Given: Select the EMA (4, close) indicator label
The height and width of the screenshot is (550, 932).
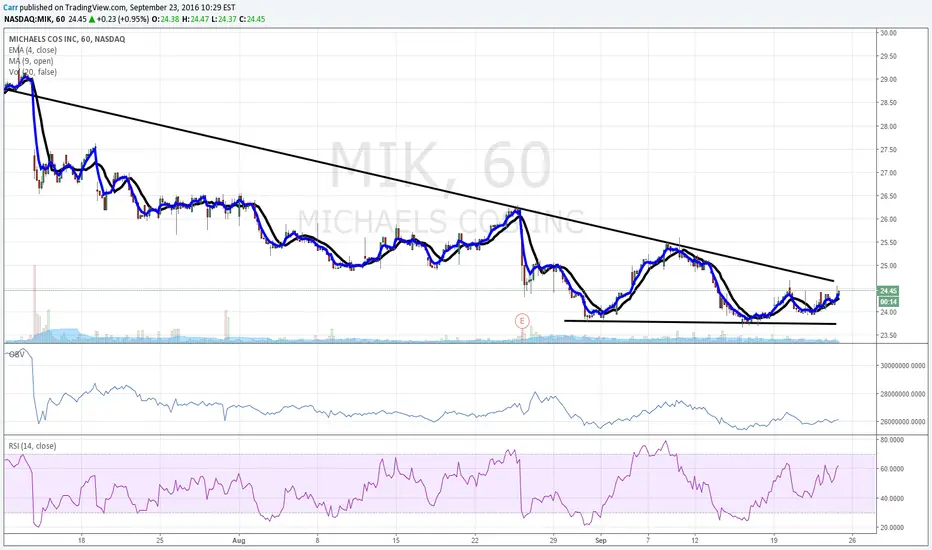Looking at the screenshot, I should (x=33, y=51).
